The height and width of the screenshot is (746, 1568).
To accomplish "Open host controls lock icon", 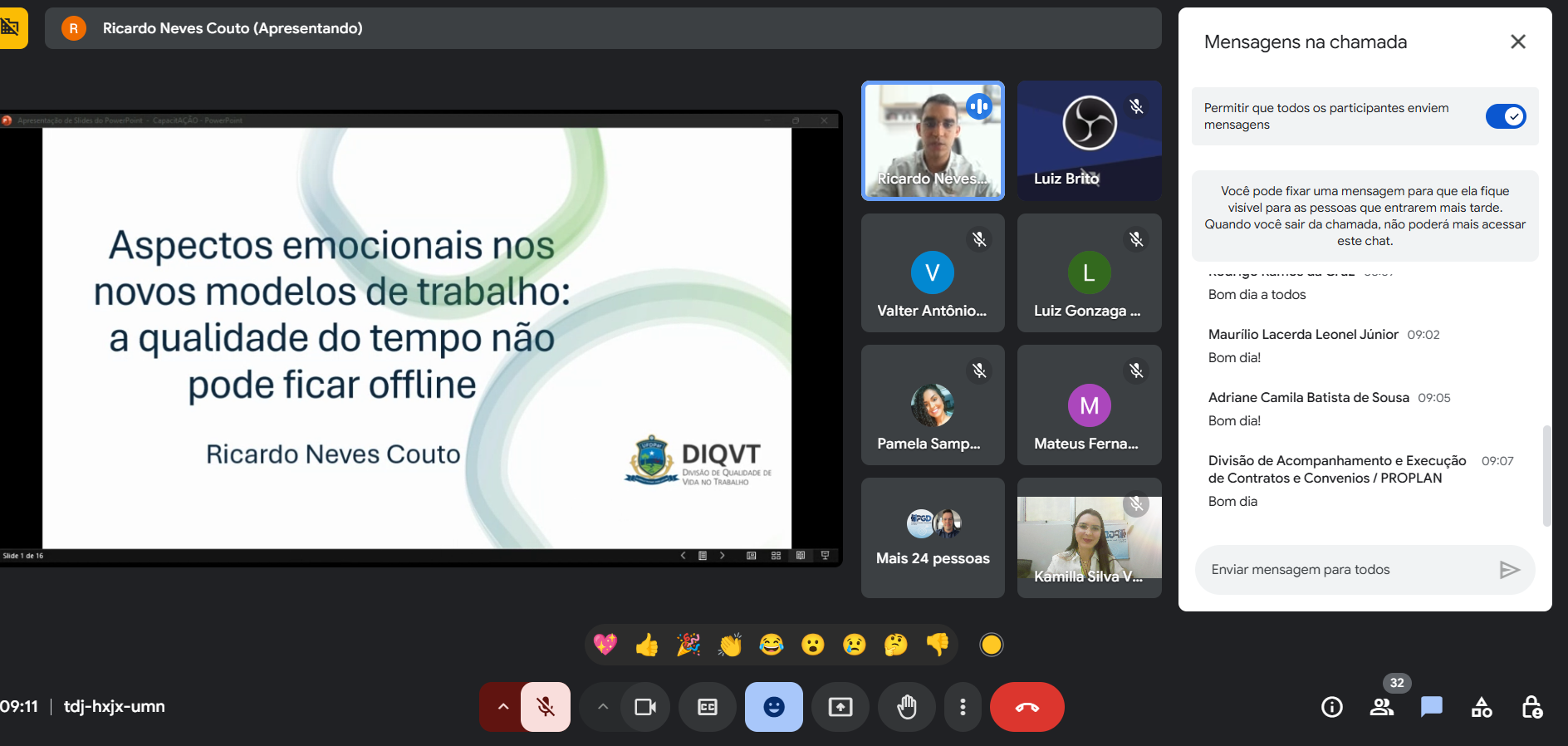I will point(1531,707).
